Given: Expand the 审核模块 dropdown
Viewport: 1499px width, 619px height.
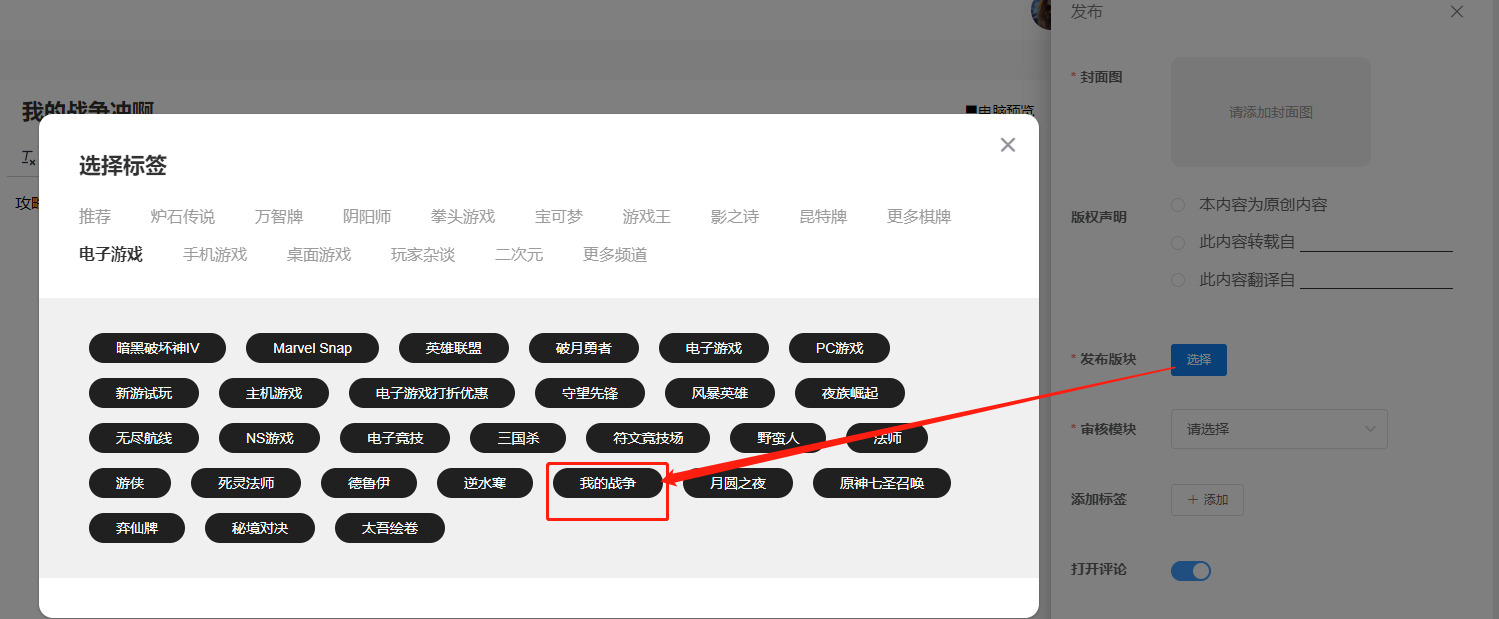Looking at the screenshot, I should pyautogui.click(x=1278, y=429).
